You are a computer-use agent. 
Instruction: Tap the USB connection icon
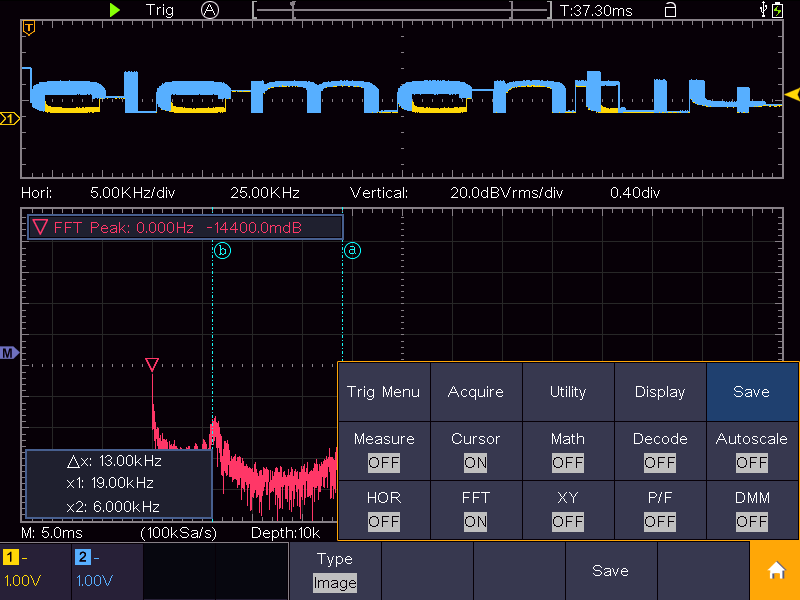763,9
